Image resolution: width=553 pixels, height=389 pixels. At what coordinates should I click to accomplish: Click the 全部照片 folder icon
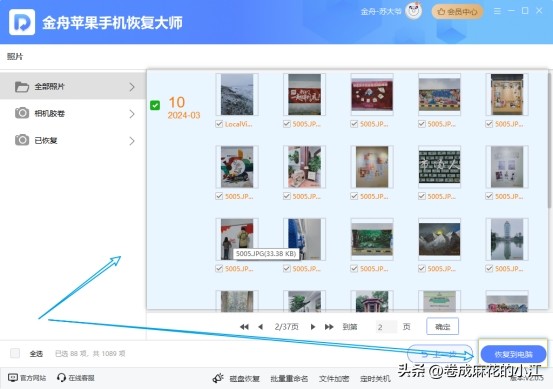tap(22, 86)
